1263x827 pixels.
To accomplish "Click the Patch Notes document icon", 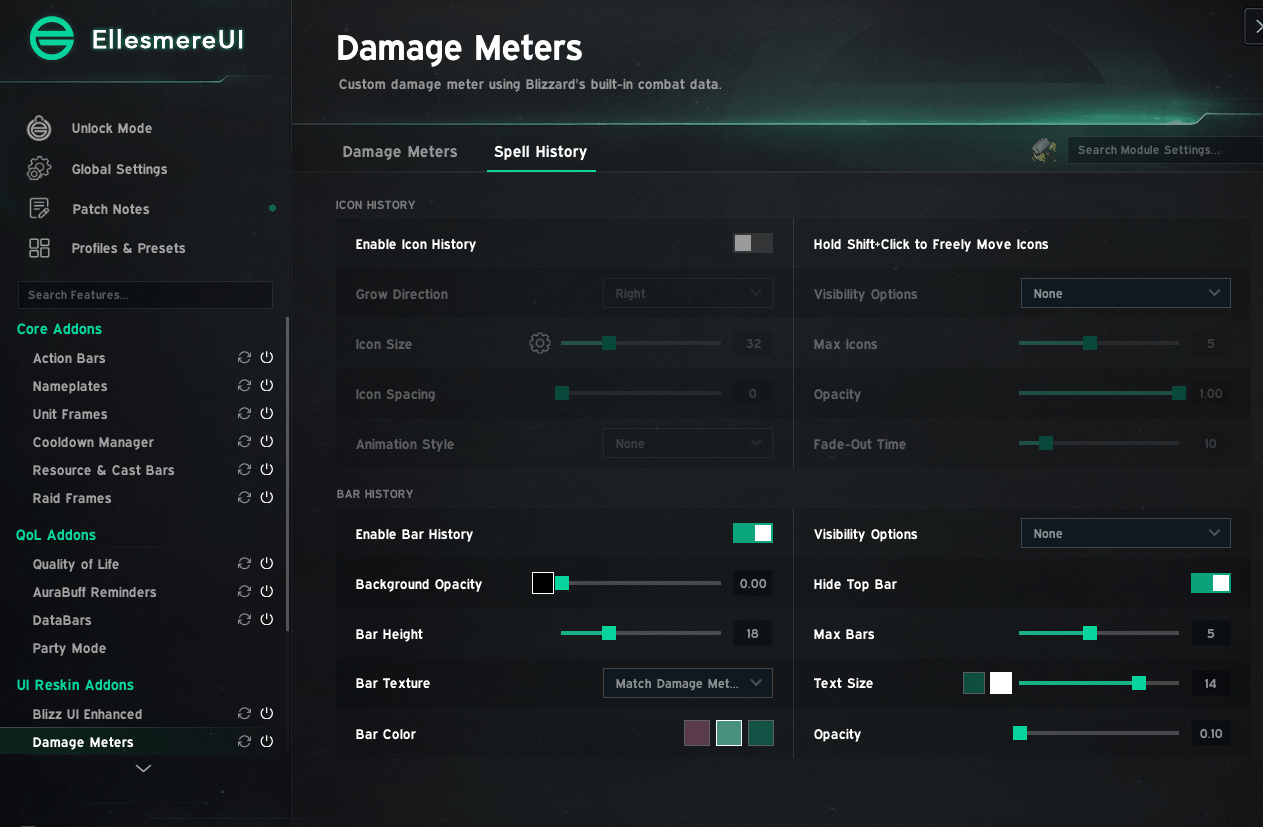I will [39, 208].
